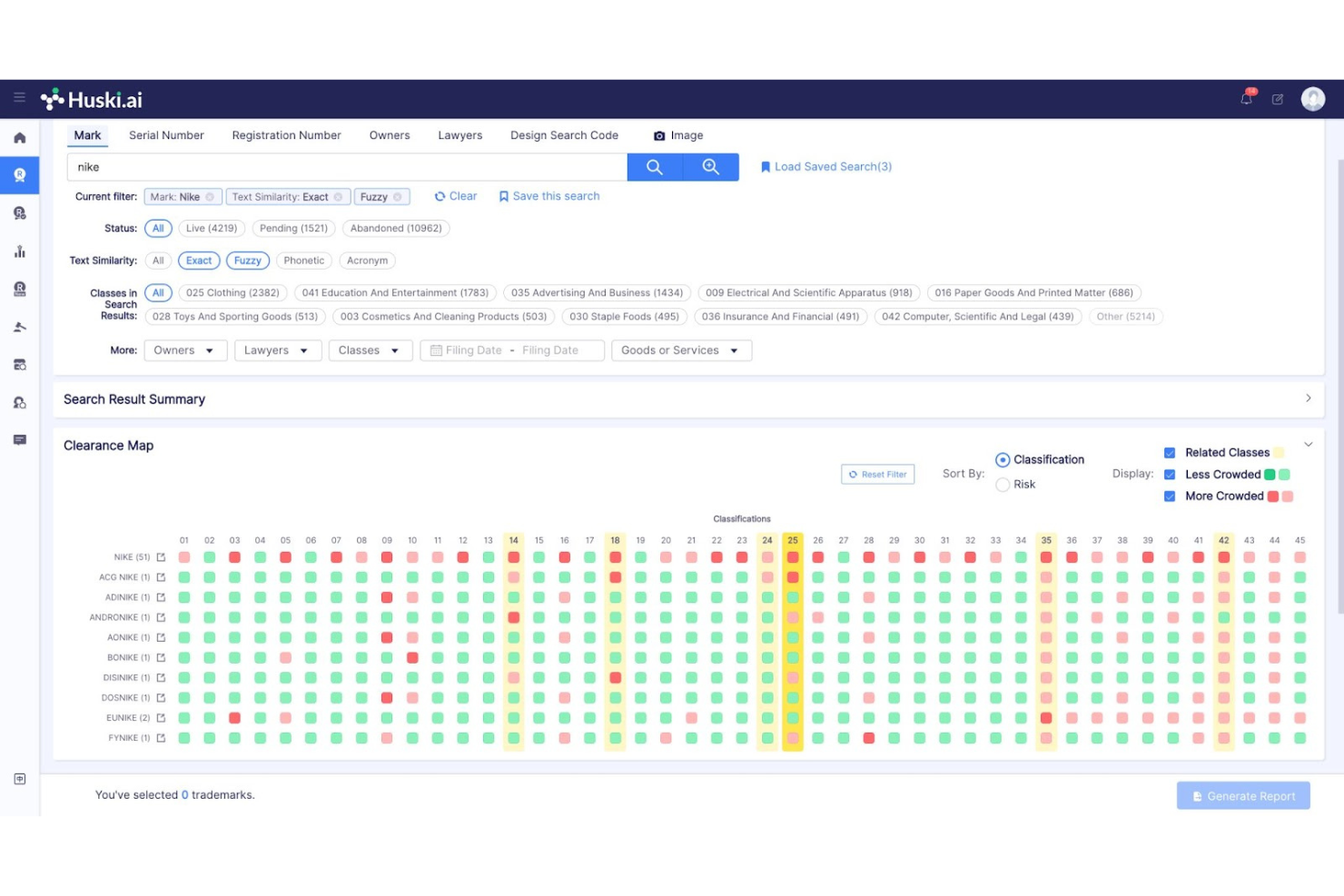The image size is (1344, 896).
Task: Open the bar chart analytics sidebar icon
Action: coord(19,251)
